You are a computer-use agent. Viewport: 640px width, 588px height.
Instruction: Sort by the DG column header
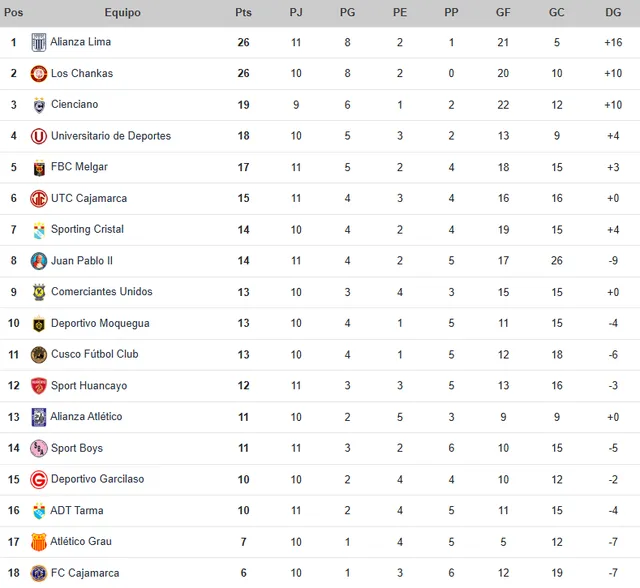(613, 13)
